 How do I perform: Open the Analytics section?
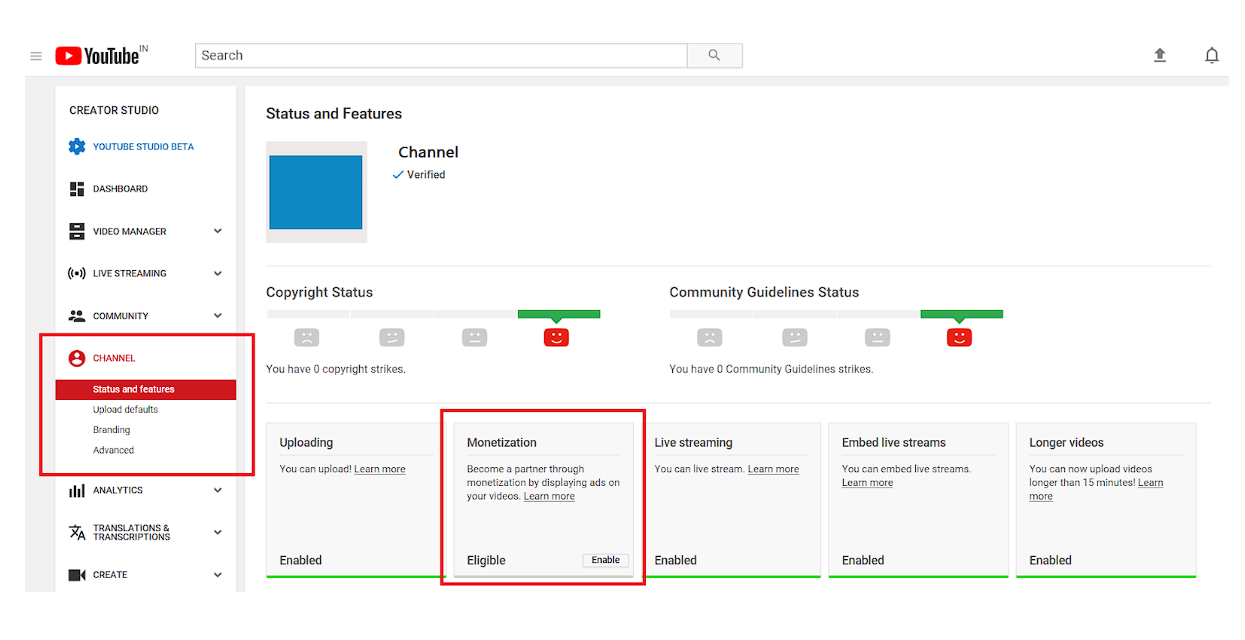[78, 489]
